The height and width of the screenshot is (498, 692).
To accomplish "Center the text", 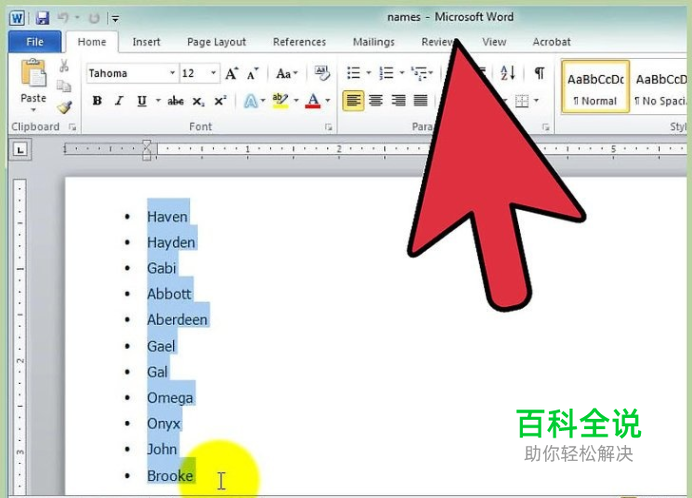I will pos(376,101).
